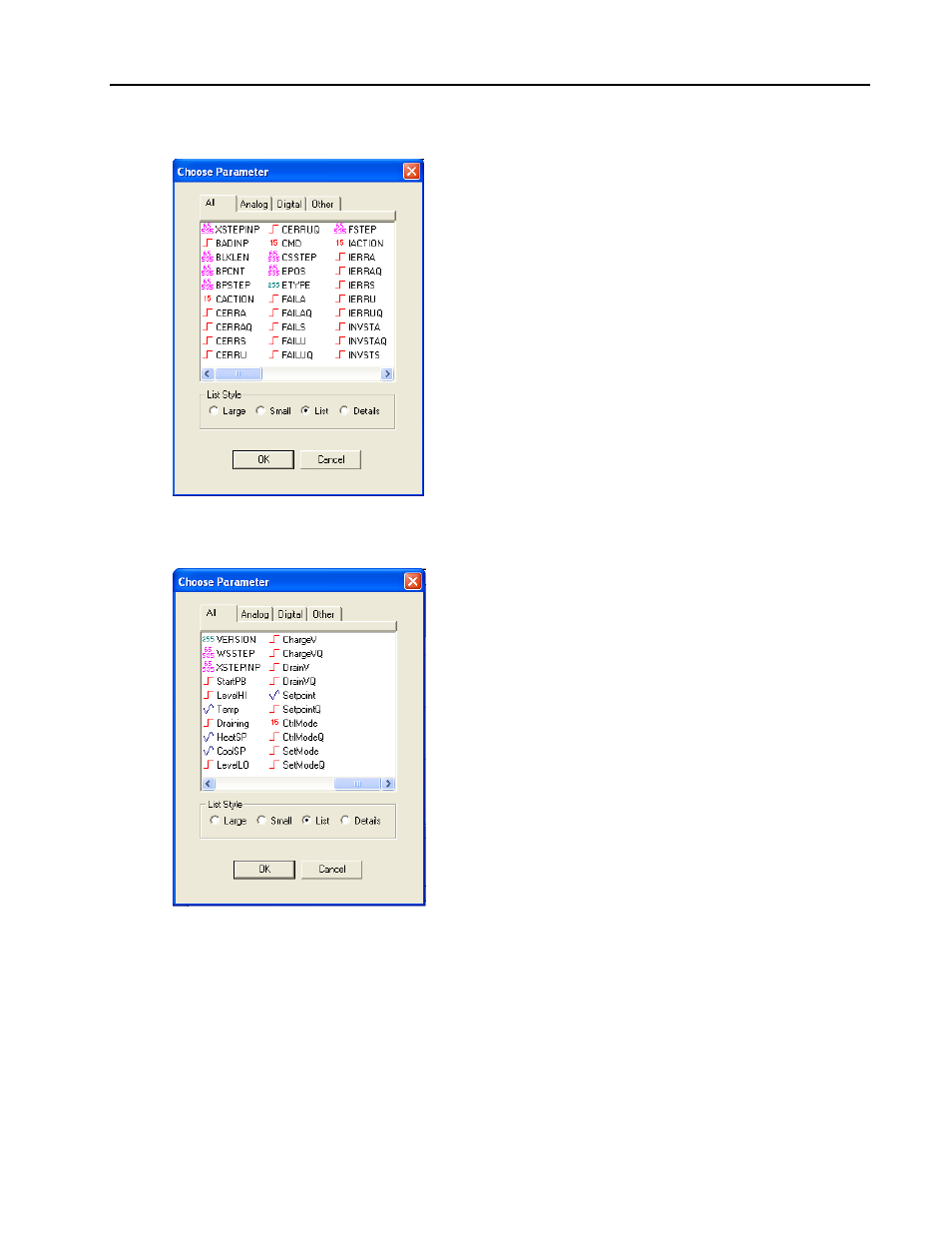This screenshot has width=952, height=1233.
Task: Close the Choose Parameter dialog listing BADINP
Action: [411, 172]
